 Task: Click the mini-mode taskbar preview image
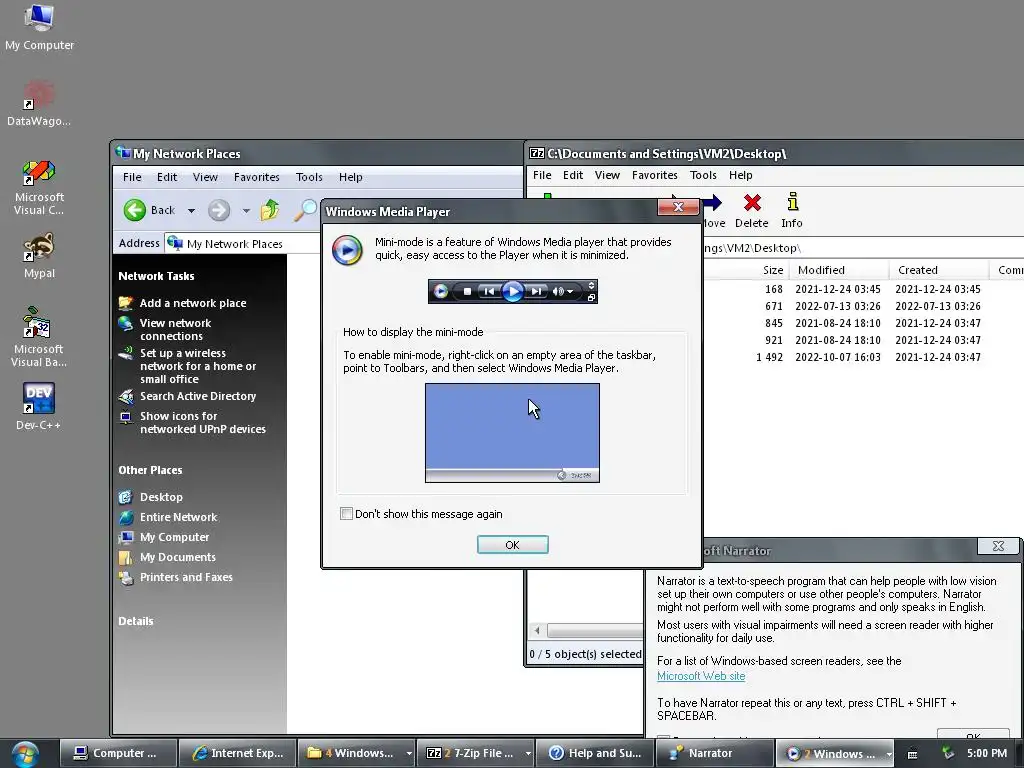[512, 433]
